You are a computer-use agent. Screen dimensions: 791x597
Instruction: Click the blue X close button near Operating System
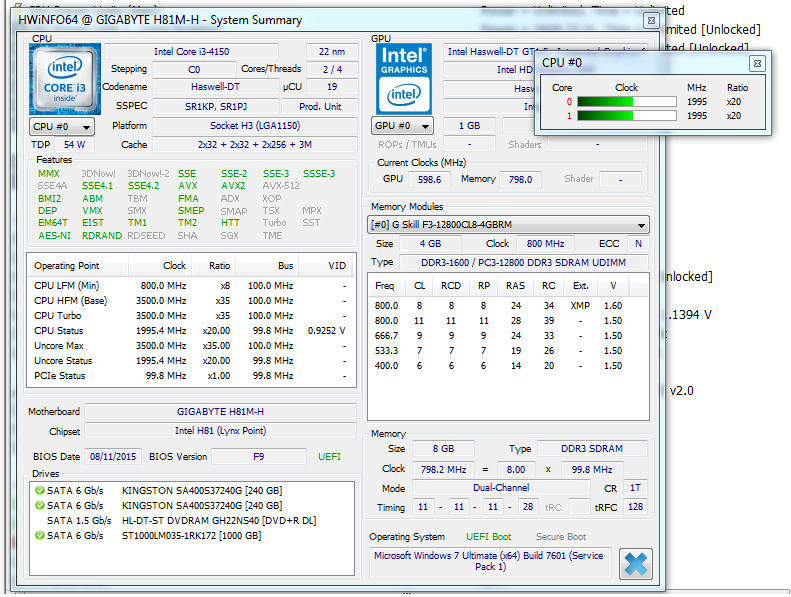(x=636, y=564)
